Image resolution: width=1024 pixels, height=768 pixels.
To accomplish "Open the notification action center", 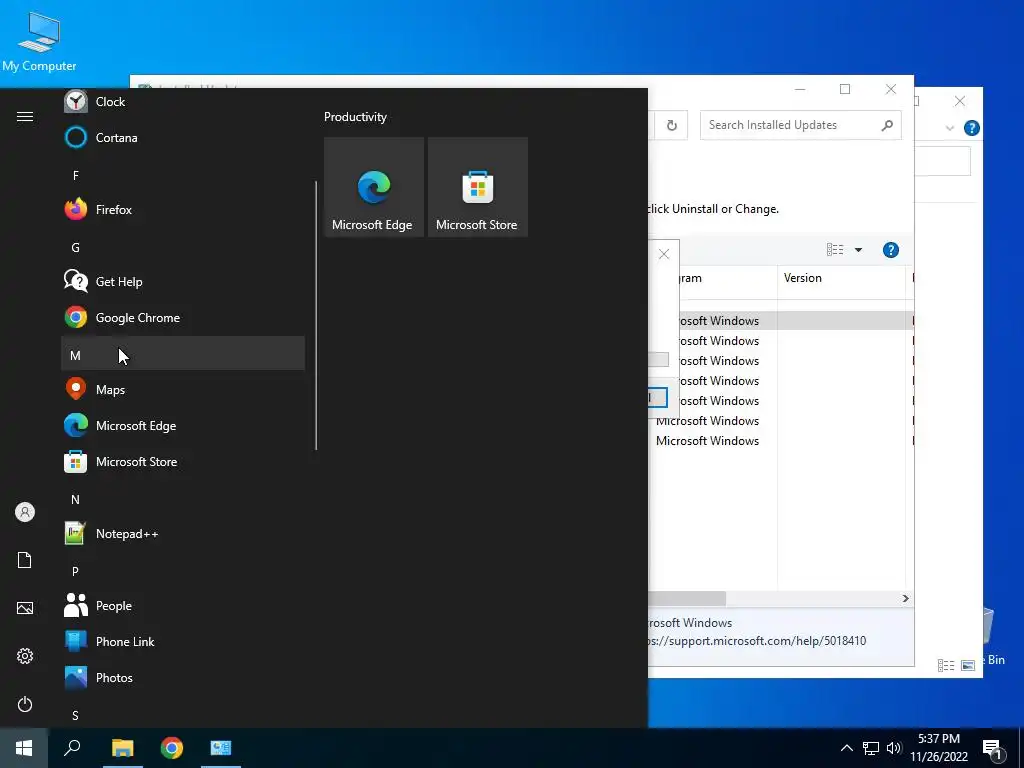I will point(993,749).
